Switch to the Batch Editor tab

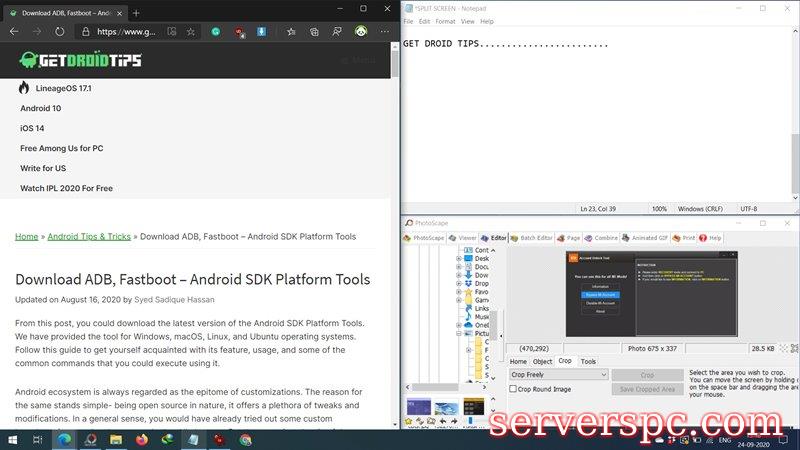click(531, 238)
